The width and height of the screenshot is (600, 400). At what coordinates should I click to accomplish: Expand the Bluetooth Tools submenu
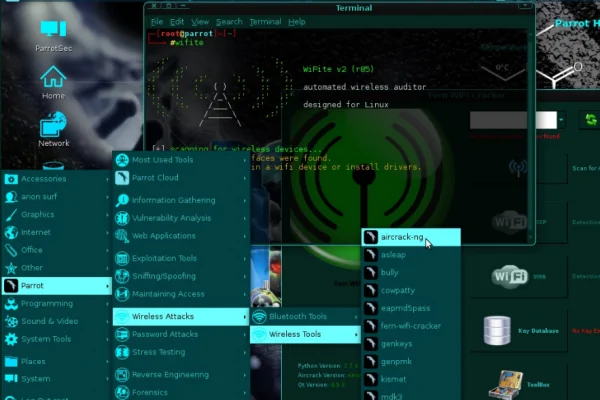[x=298, y=316]
